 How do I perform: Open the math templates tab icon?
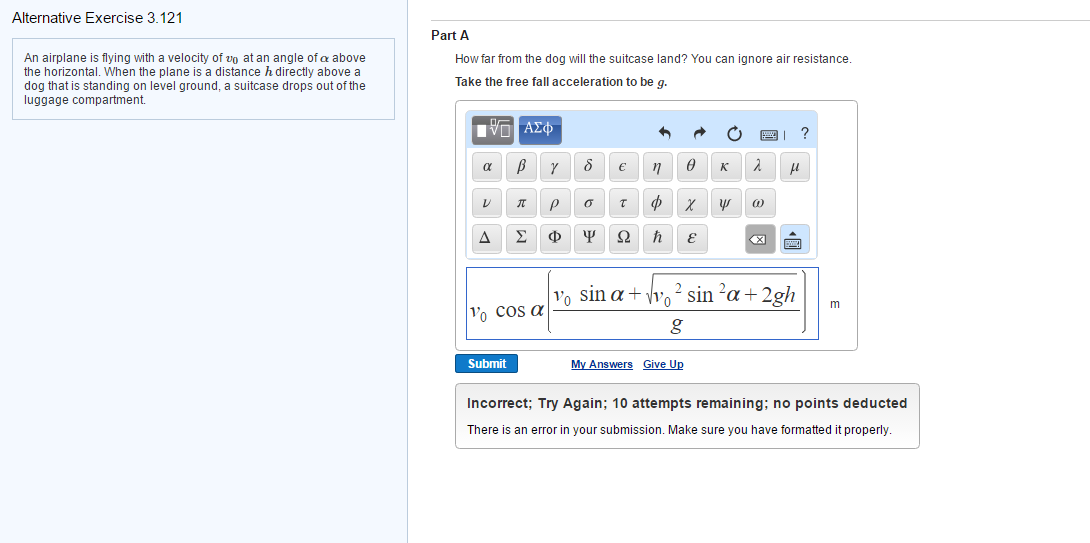(x=493, y=130)
